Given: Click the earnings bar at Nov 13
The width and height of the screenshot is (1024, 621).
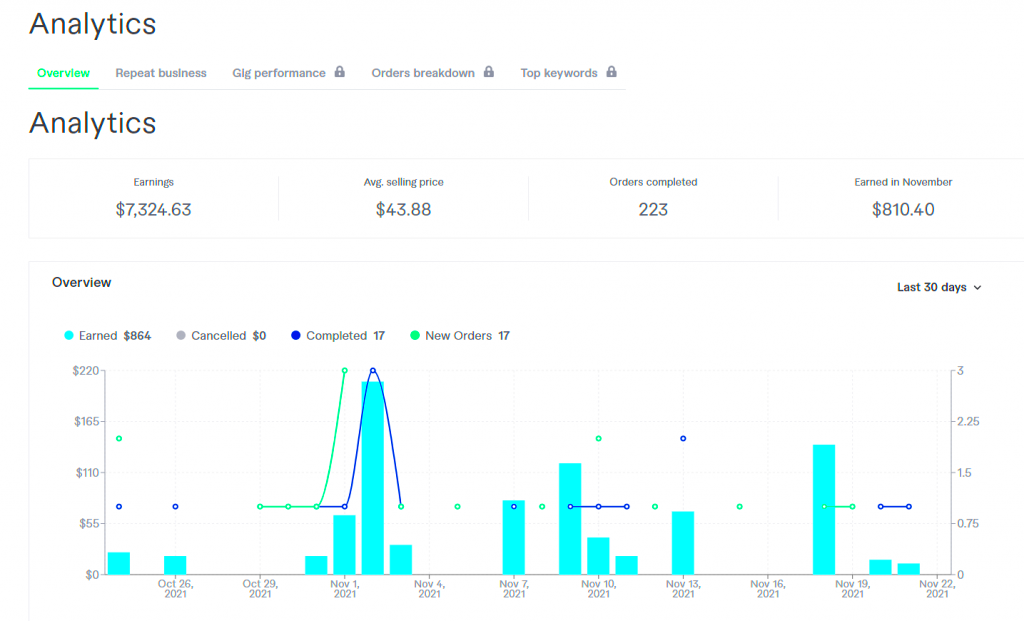Looking at the screenshot, I should 683,543.
